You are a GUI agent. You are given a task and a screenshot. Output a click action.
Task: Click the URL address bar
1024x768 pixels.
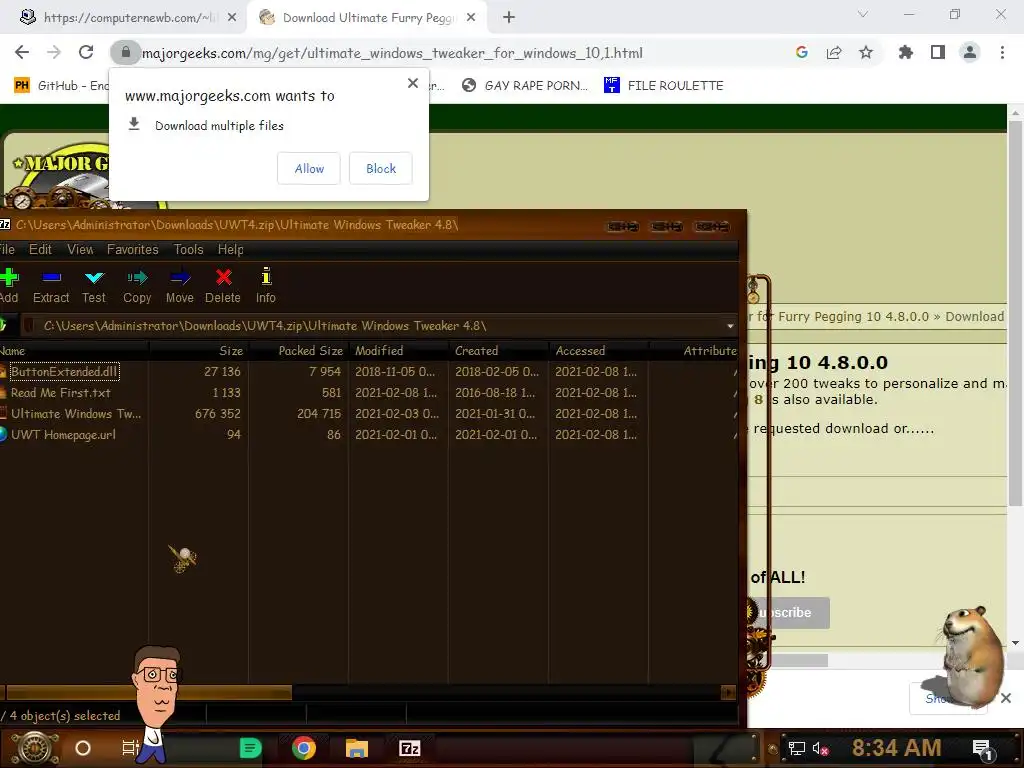pos(392,53)
